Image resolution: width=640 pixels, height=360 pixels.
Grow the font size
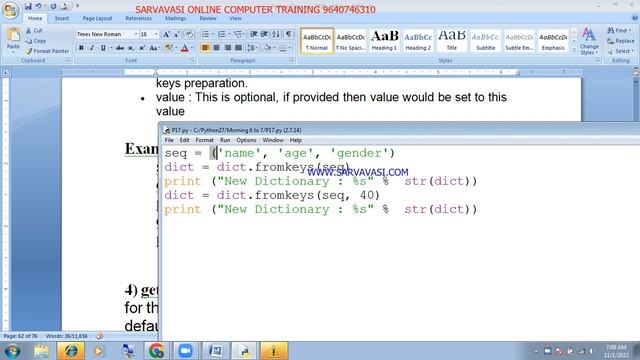point(166,35)
